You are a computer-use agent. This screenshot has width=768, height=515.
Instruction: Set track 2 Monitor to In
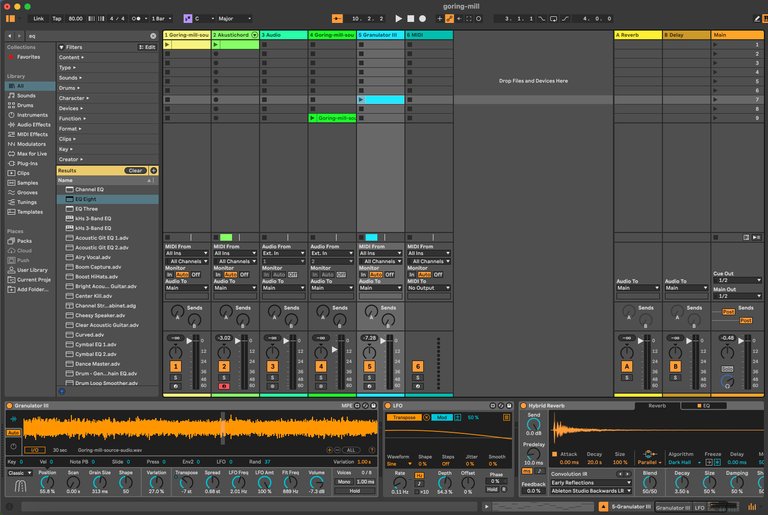coord(218,275)
